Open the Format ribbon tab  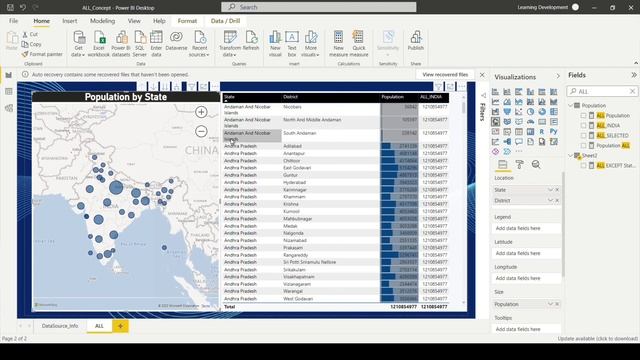point(187,21)
